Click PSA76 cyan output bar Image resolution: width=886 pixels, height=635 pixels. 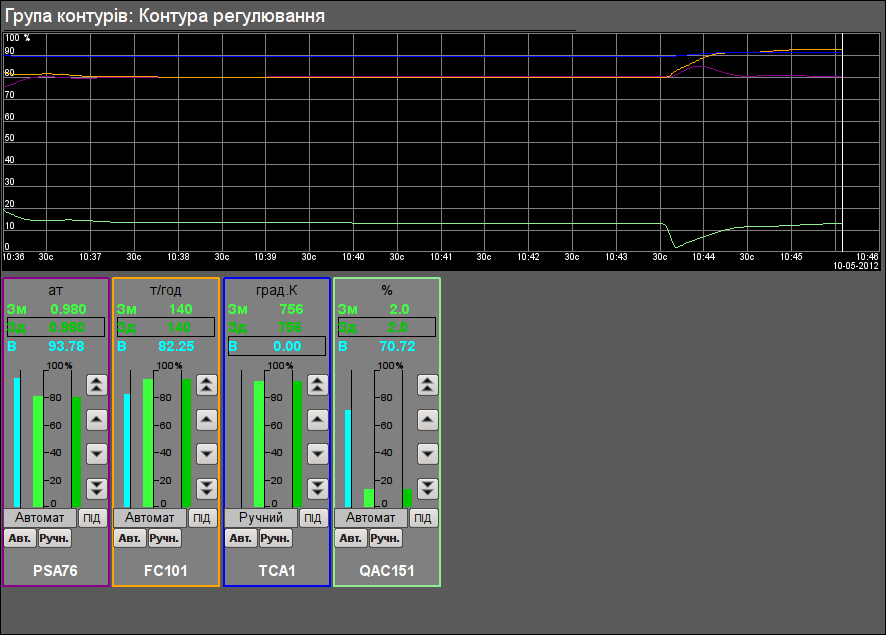[17, 442]
